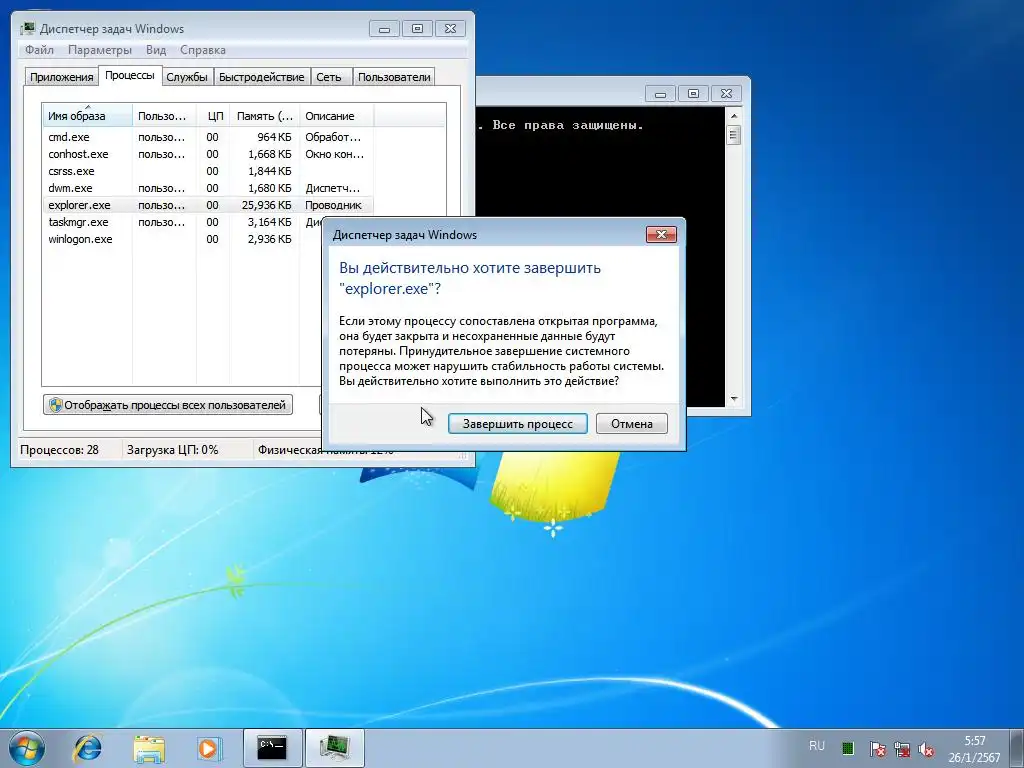Open the Быстродействие tab
Viewport: 1024px width, 768px height.
[261, 77]
